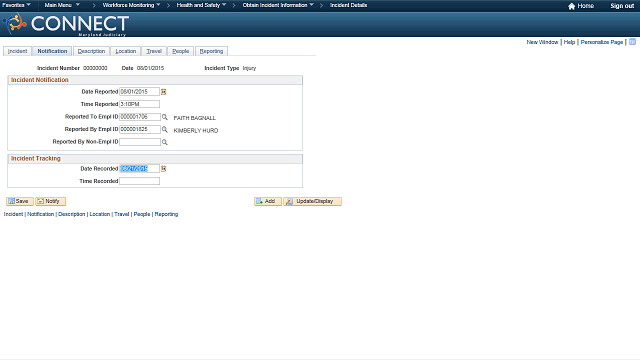Click Incident Tracking section header
Viewport: 640px width, 360px height.
click(x=155, y=158)
